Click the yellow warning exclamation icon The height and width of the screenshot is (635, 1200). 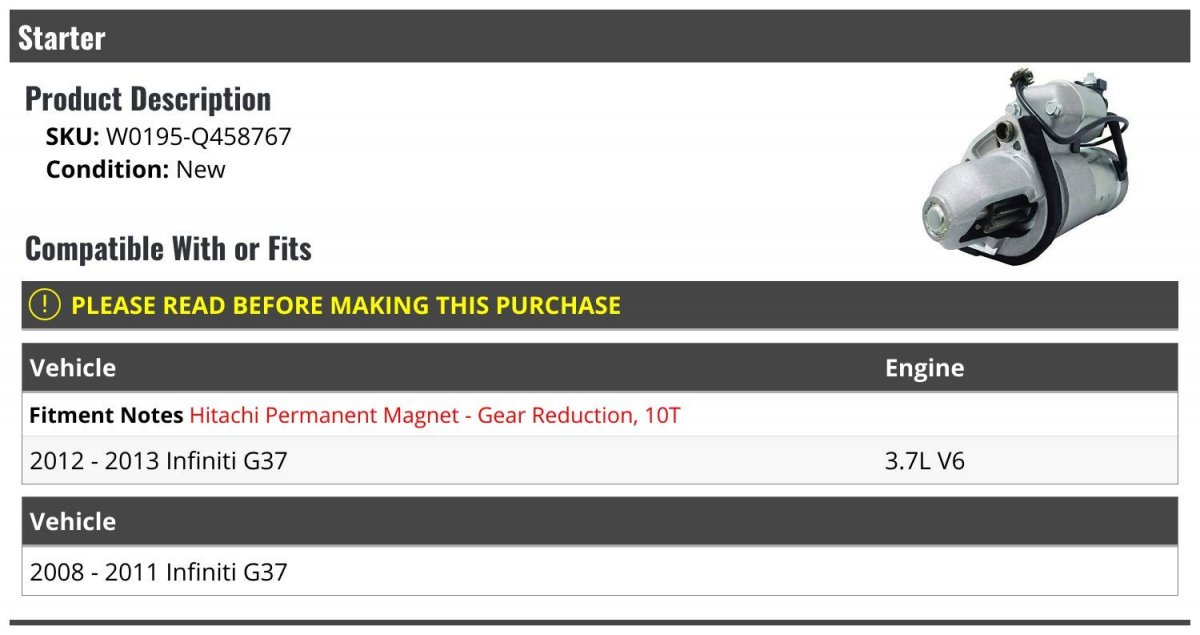pyautogui.click(x=45, y=305)
